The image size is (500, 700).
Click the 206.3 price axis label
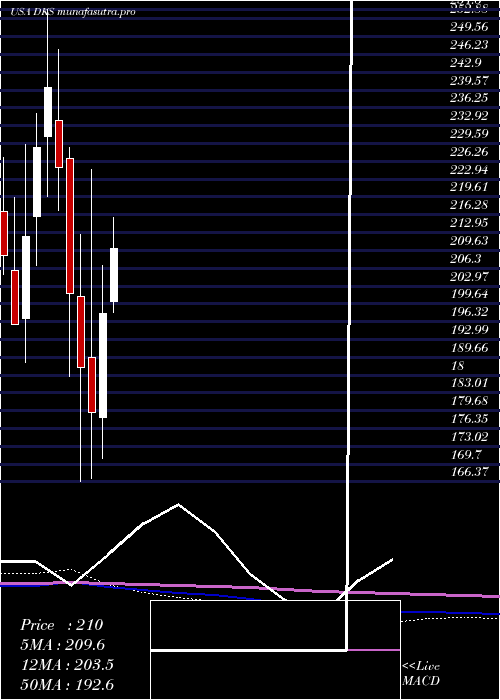[466, 259]
